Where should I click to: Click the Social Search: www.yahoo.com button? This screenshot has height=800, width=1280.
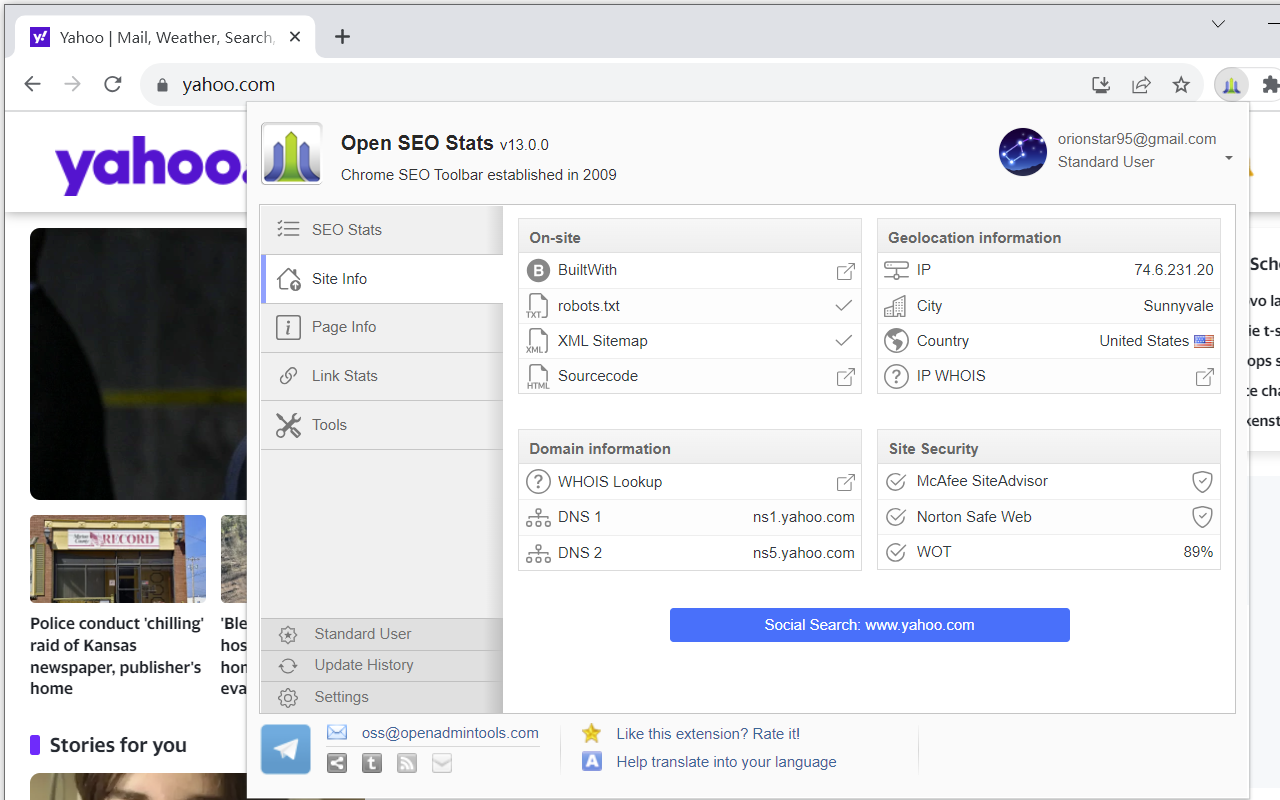tap(869, 625)
